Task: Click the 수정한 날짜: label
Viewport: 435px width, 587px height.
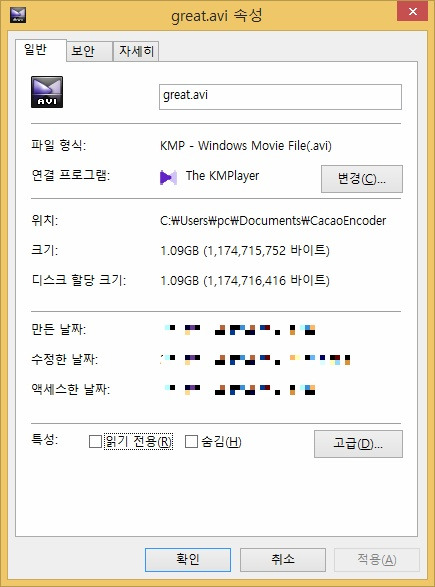Action: pos(64,359)
